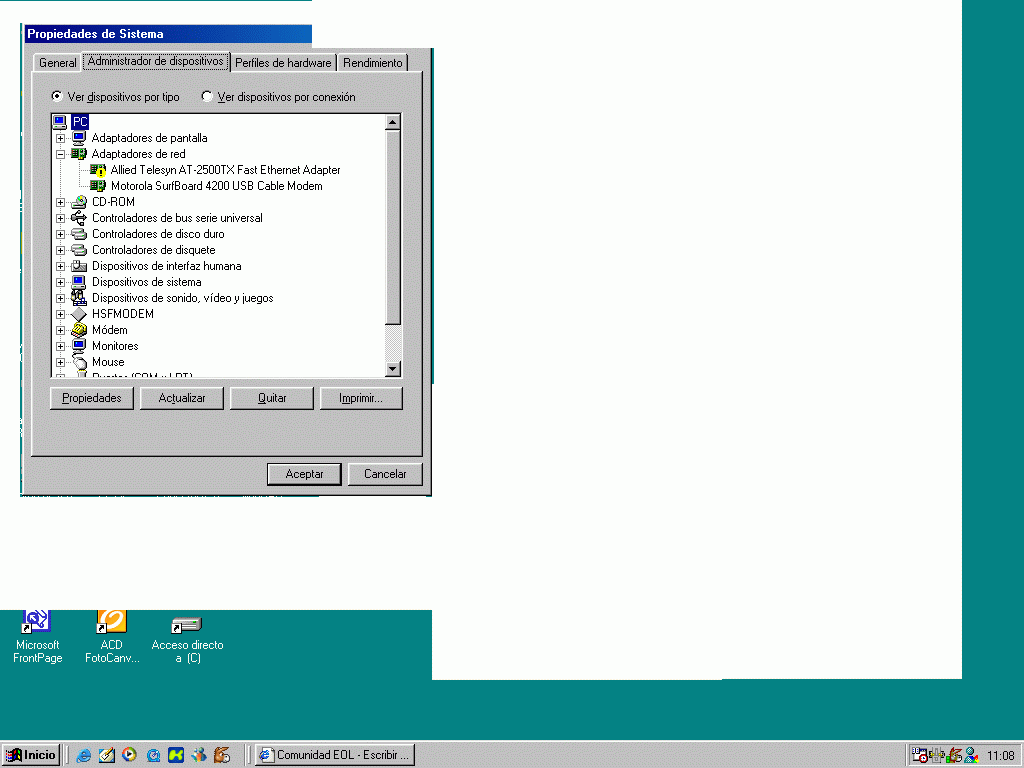Select the Administrador de dispositivos tab
1024x768 pixels.
pos(155,61)
